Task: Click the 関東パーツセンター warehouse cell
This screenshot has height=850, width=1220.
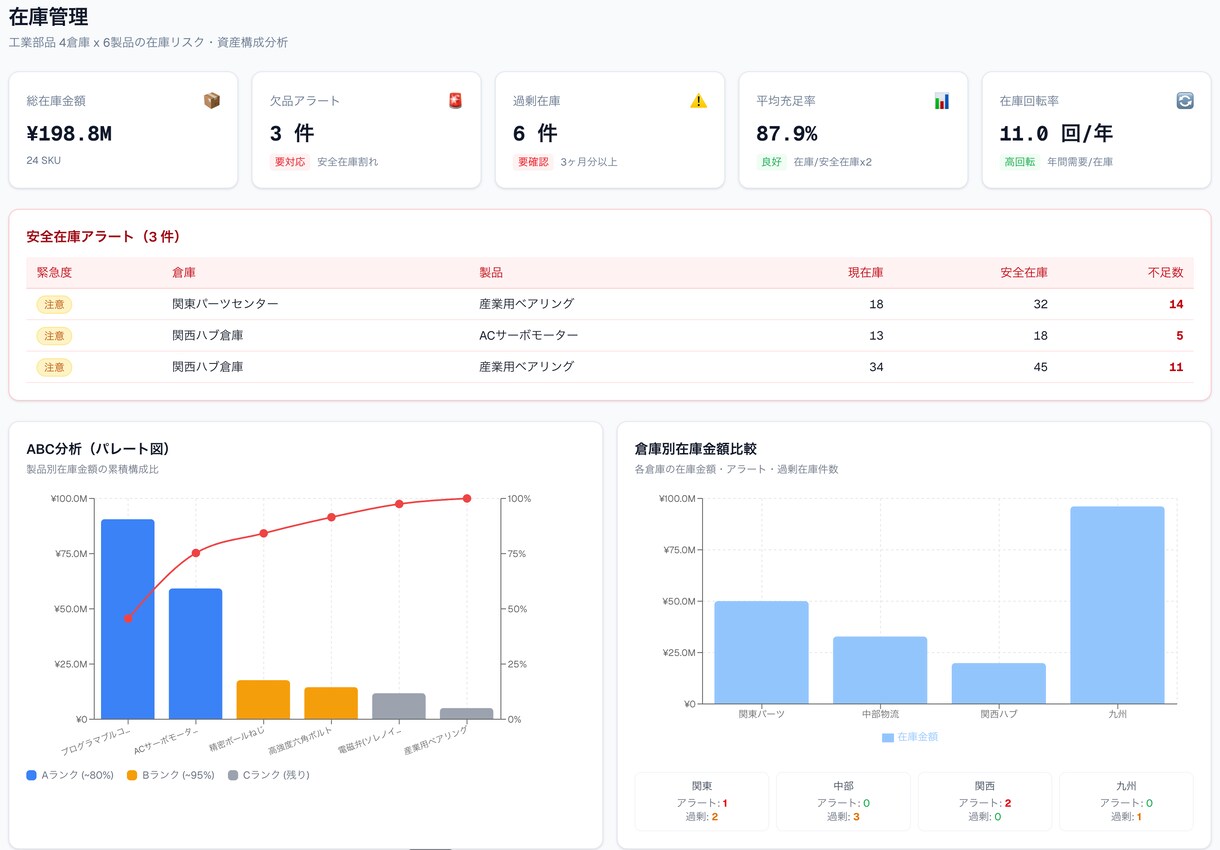Action: tap(225, 304)
